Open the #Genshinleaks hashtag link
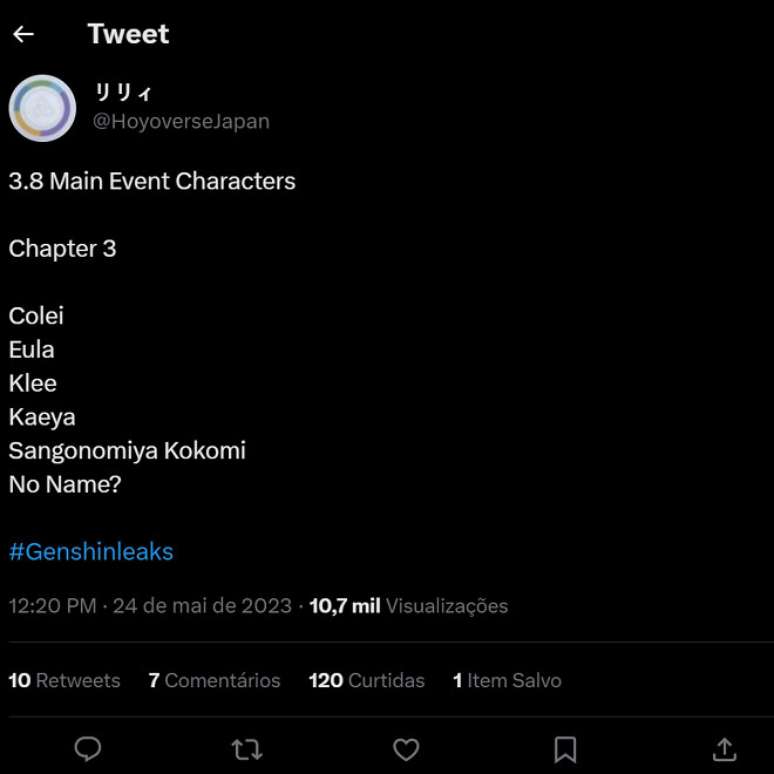 coord(91,551)
